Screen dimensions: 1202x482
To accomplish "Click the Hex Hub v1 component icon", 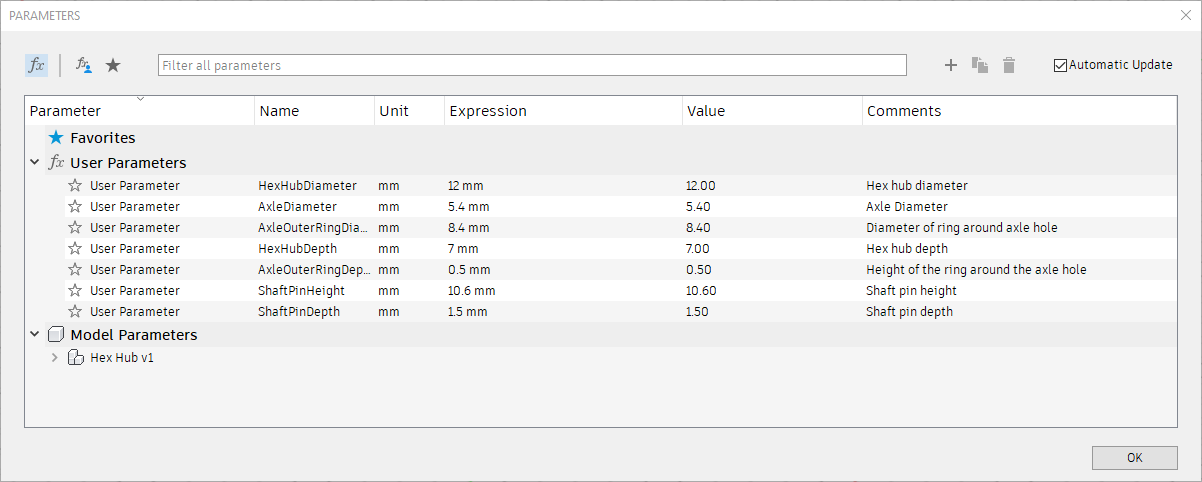I will coord(74,357).
